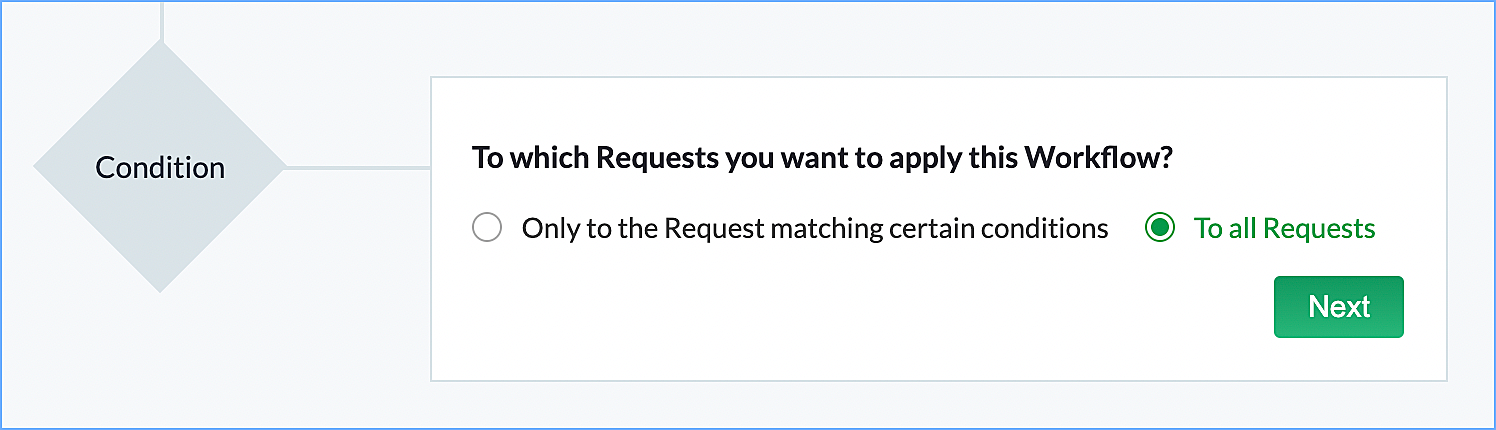Click the horizontal connector line beside Condition
This screenshot has width=1496, height=430.
point(358,167)
